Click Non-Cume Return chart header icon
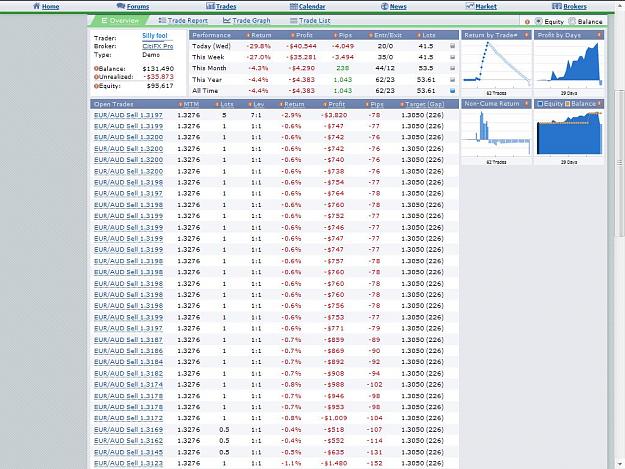The image size is (625, 469). 526,104
